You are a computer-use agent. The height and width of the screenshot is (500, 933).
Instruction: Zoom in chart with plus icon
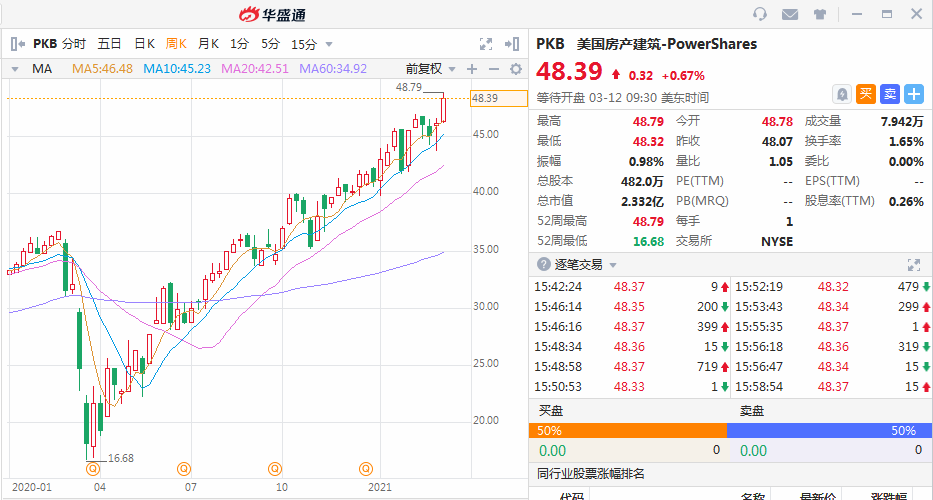coord(472,69)
